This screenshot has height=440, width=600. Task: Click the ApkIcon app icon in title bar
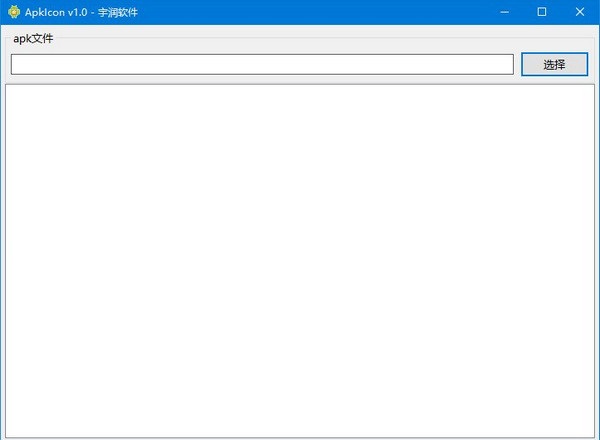tap(13, 12)
